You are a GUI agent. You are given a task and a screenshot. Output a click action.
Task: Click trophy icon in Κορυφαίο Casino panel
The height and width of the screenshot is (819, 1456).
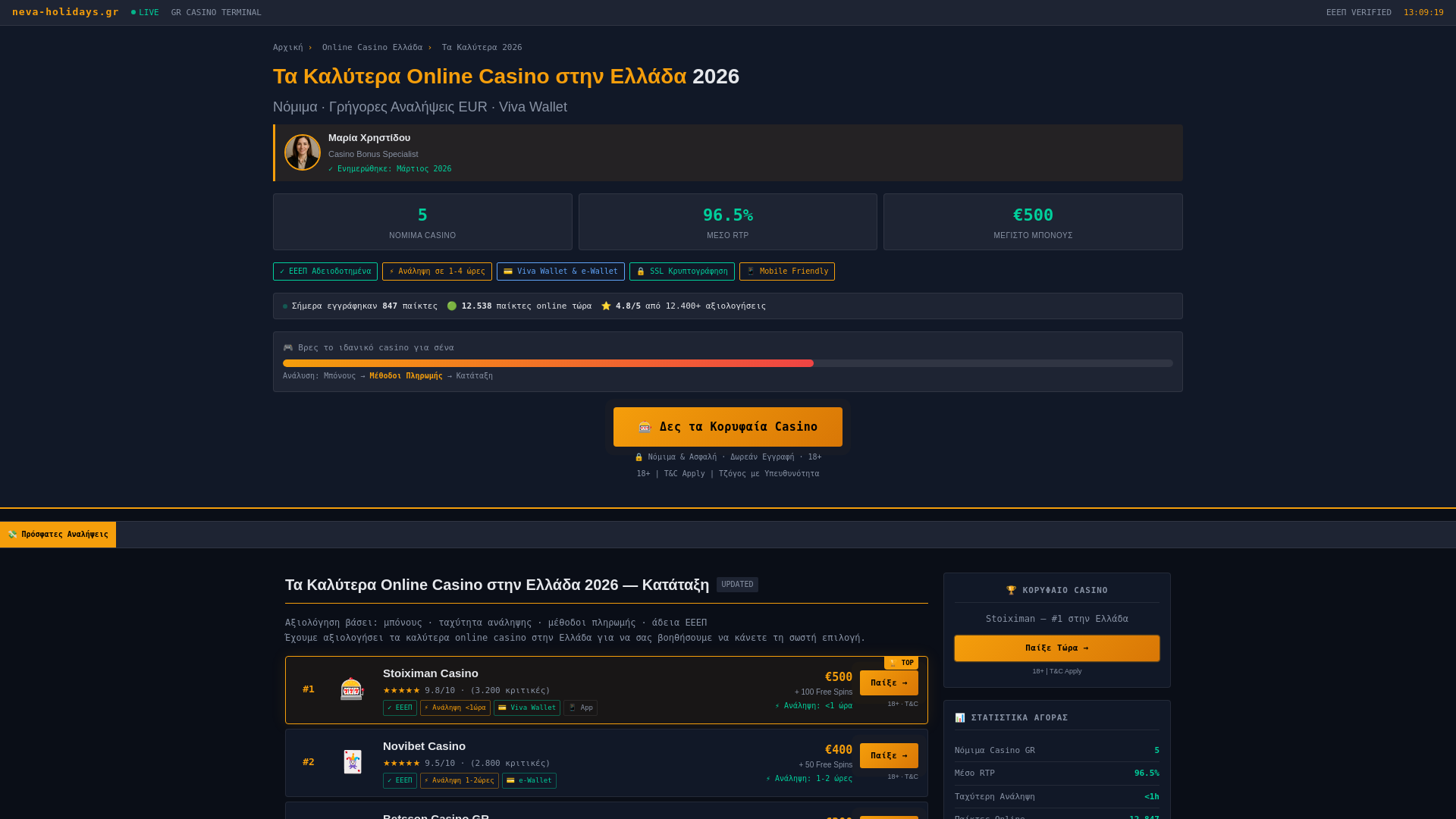click(1011, 591)
